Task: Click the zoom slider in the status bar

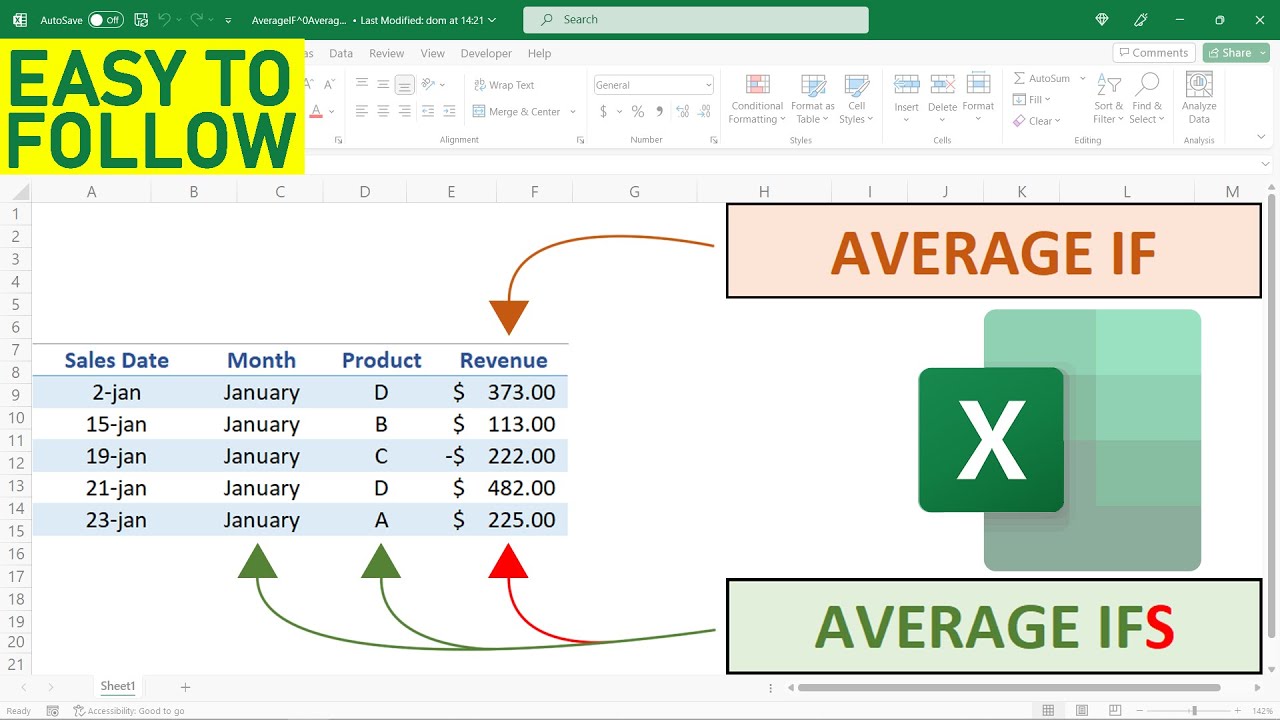Action: pyautogui.click(x=1193, y=711)
